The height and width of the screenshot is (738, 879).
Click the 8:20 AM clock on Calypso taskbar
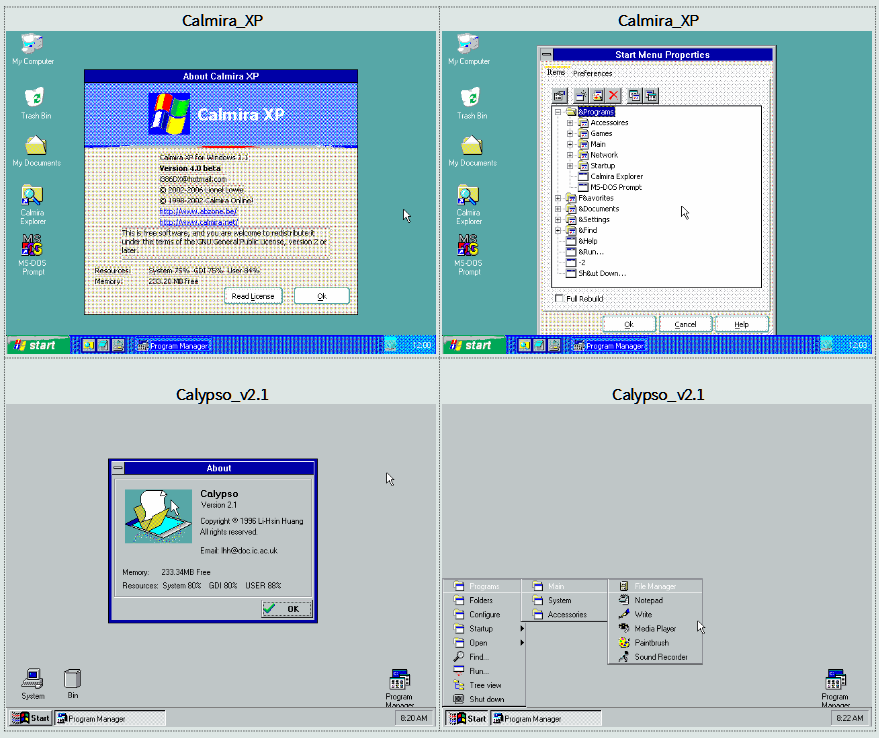point(414,718)
